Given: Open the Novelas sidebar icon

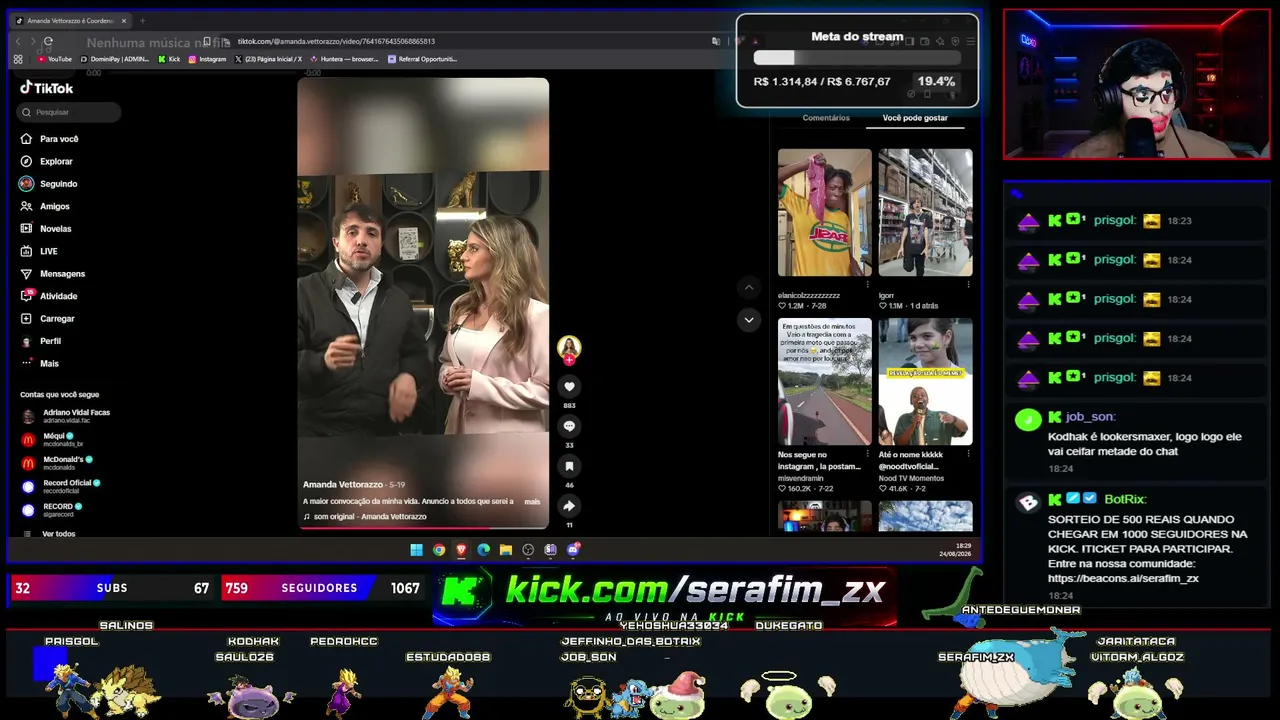Looking at the screenshot, I should pyautogui.click(x=26, y=228).
